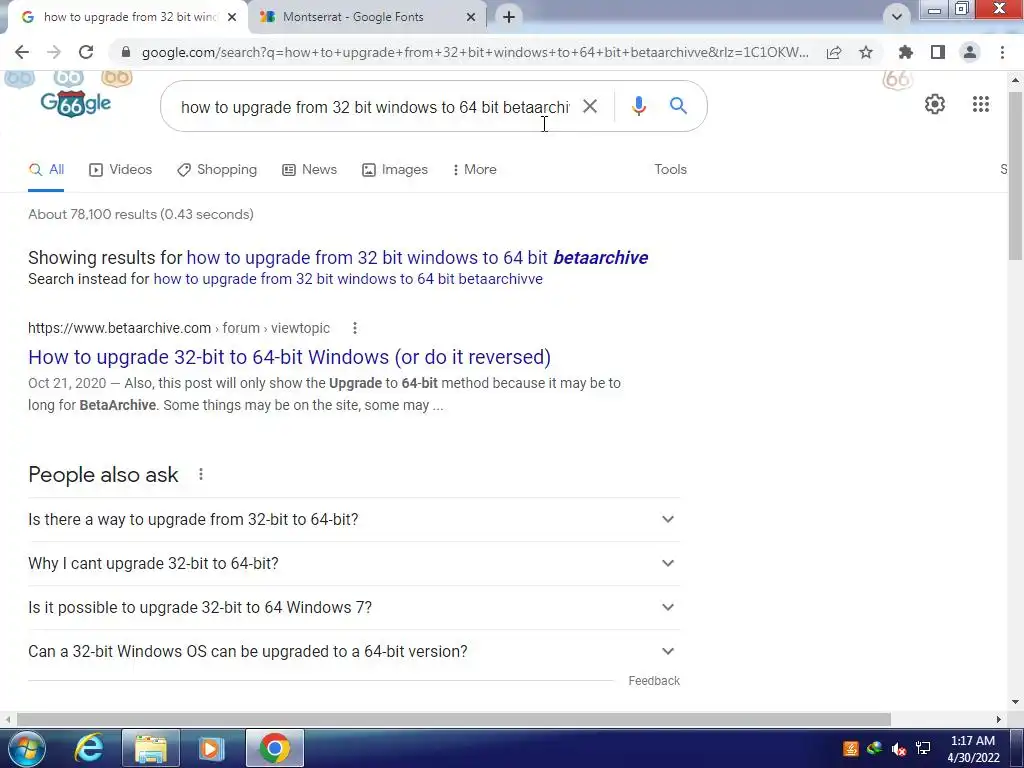The width and height of the screenshot is (1024, 768).
Task: Click the padlock site info icon
Action: [126, 52]
